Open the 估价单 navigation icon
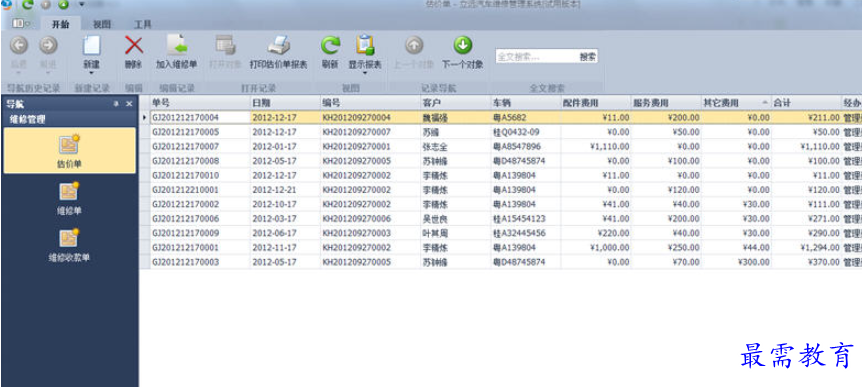The image size is (862, 387). (69, 145)
